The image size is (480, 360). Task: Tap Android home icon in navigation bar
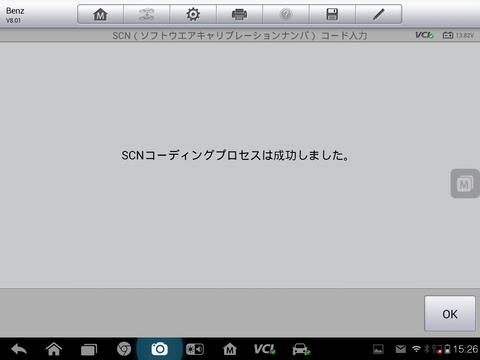tap(54, 349)
